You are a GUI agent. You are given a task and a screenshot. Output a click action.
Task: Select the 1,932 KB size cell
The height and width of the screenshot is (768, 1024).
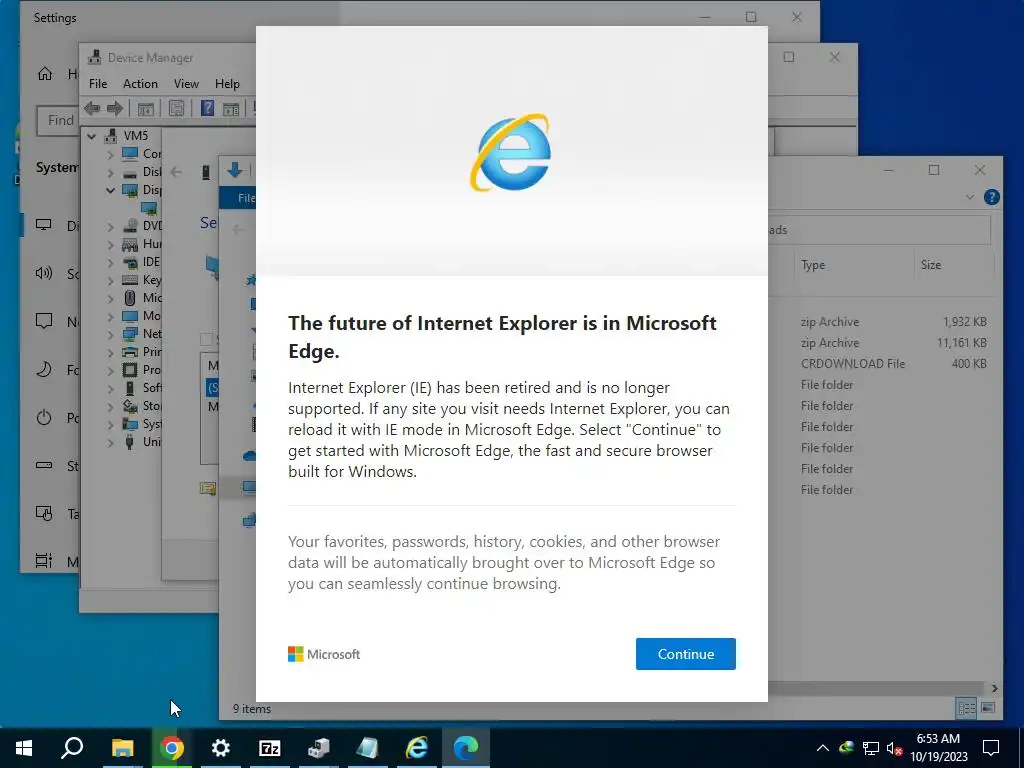(965, 322)
